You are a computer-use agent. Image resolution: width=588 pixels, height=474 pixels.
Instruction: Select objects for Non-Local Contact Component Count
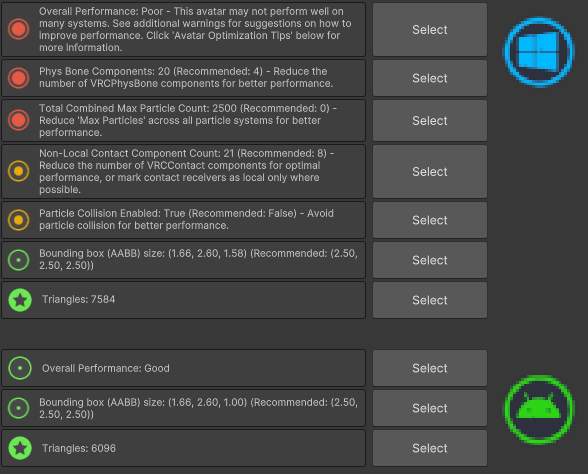pos(430,171)
